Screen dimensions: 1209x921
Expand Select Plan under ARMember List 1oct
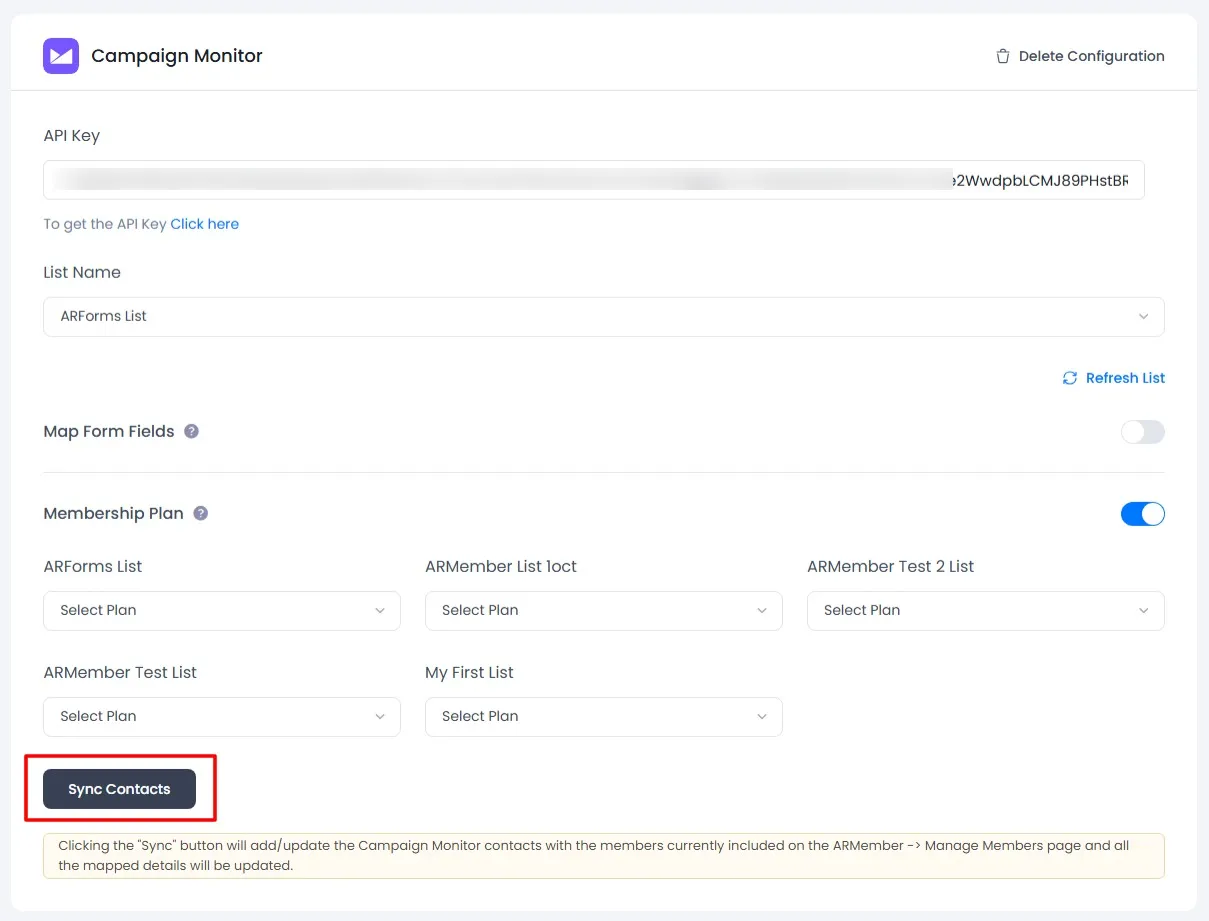(603, 610)
